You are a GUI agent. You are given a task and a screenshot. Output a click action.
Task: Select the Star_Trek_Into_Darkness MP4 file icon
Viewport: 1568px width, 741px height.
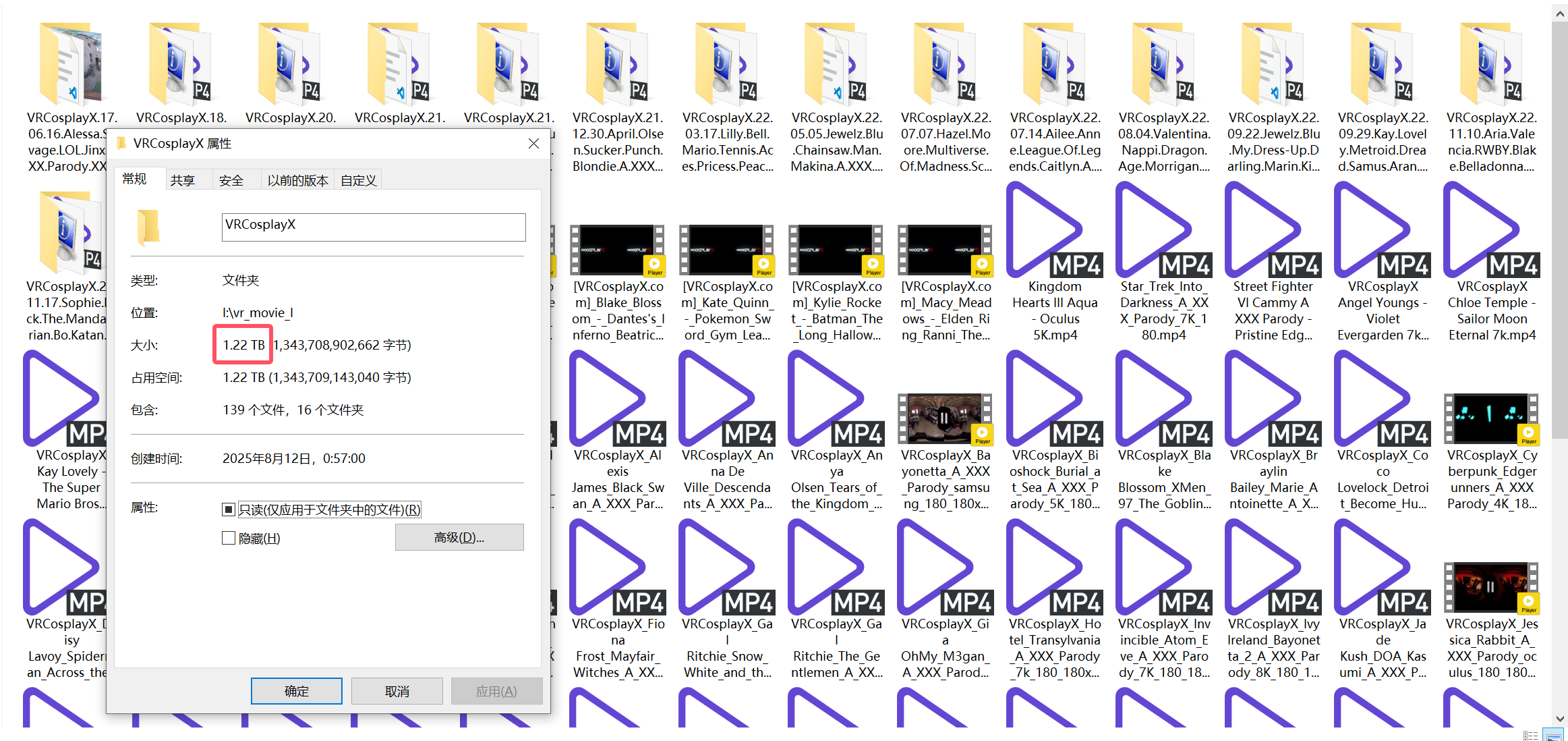(1163, 231)
